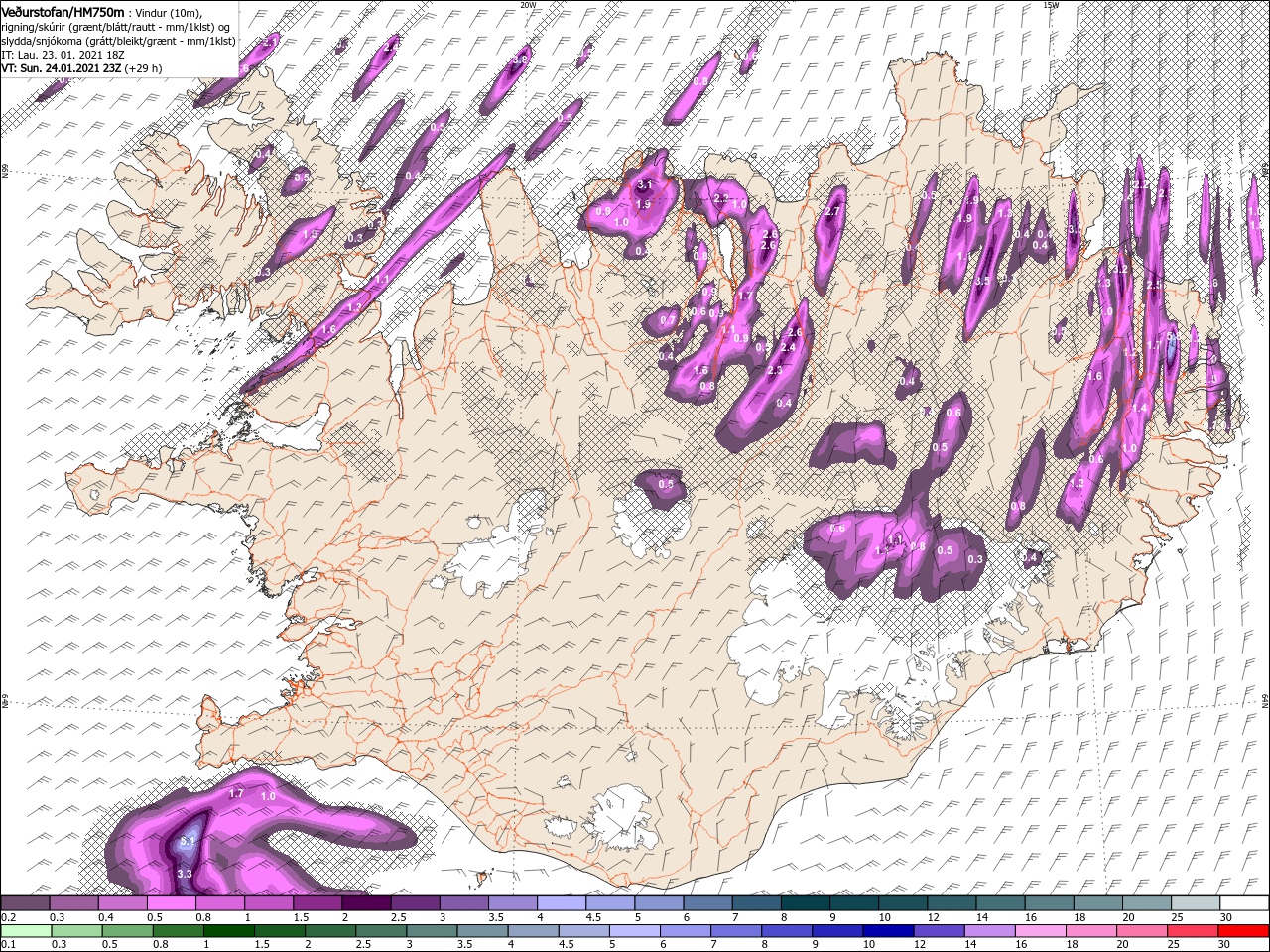
Task: Click the 3.3 value below the 5.1 maximum
Action: [x=184, y=874]
